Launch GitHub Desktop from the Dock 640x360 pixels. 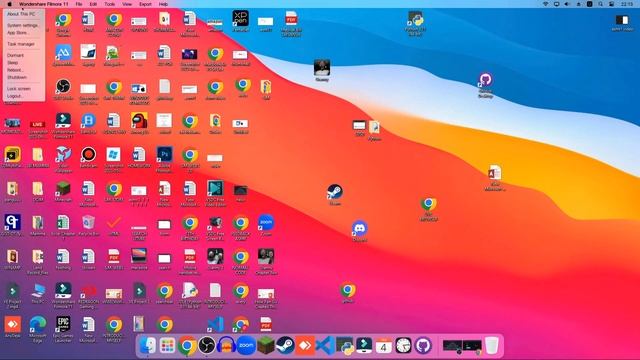tap(423, 346)
